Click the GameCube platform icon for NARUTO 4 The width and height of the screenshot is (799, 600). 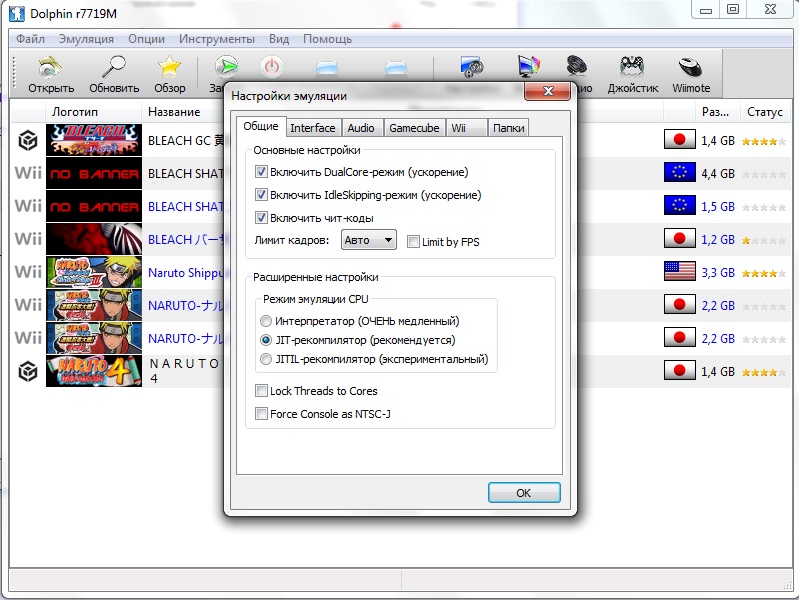[28, 372]
